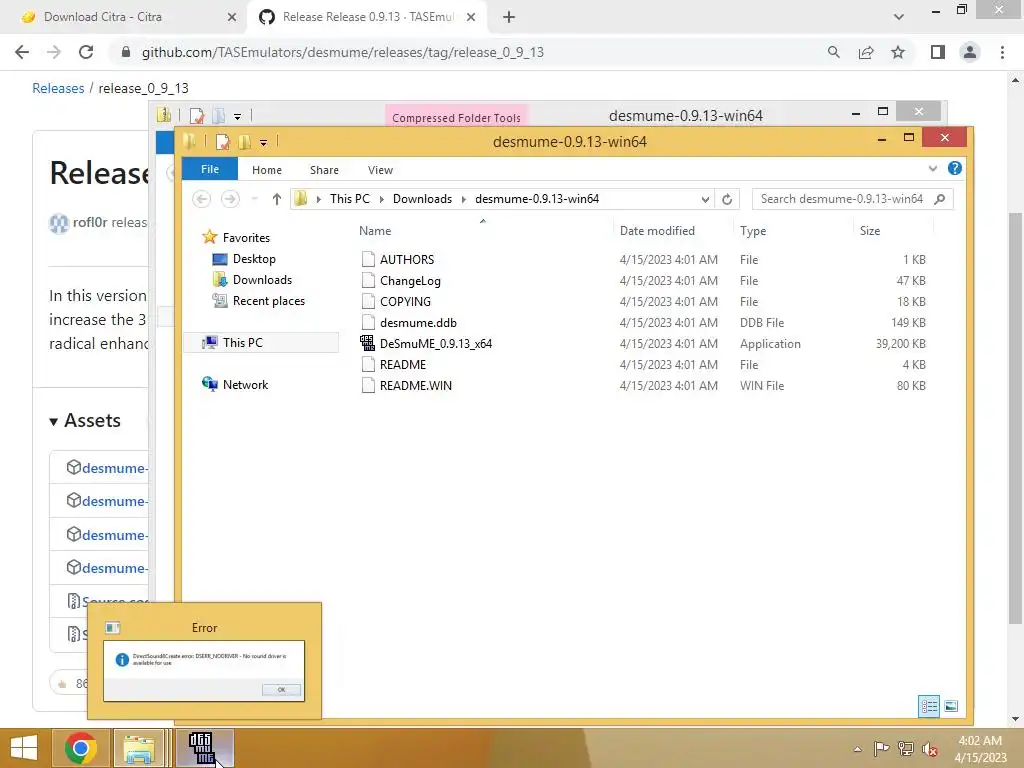Screen dimensions: 1024x768
Task: Select the ChangeLog file
Action: click(410, 281)
